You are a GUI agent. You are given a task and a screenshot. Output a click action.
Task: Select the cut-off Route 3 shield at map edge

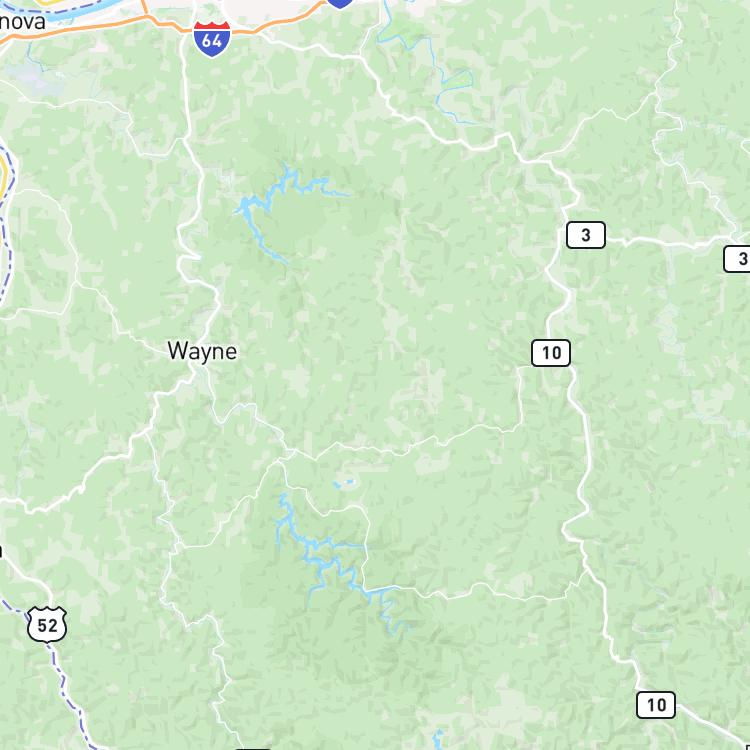pos(737,259)
